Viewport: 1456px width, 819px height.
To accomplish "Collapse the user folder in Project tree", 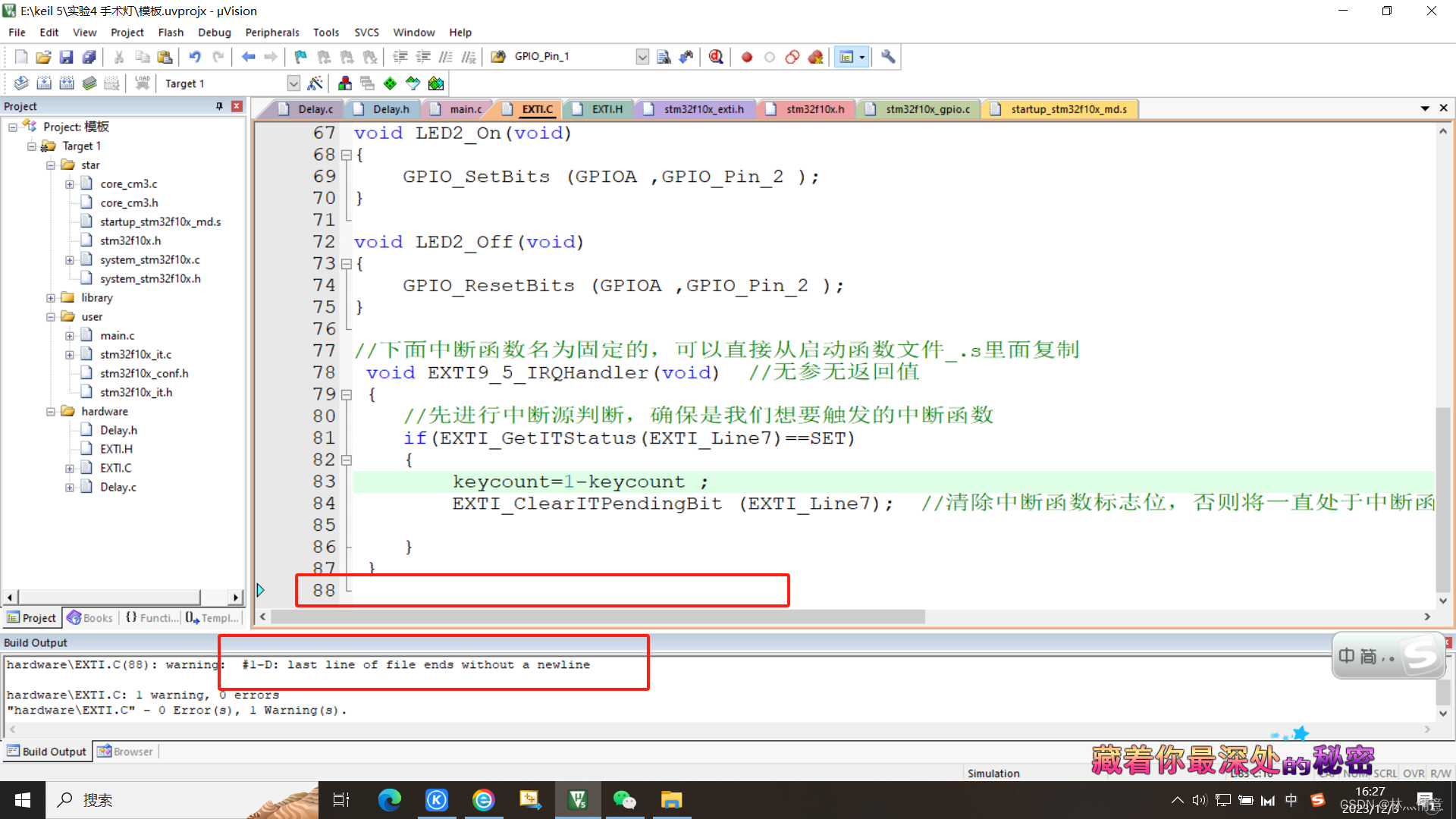I will point(51,316).
